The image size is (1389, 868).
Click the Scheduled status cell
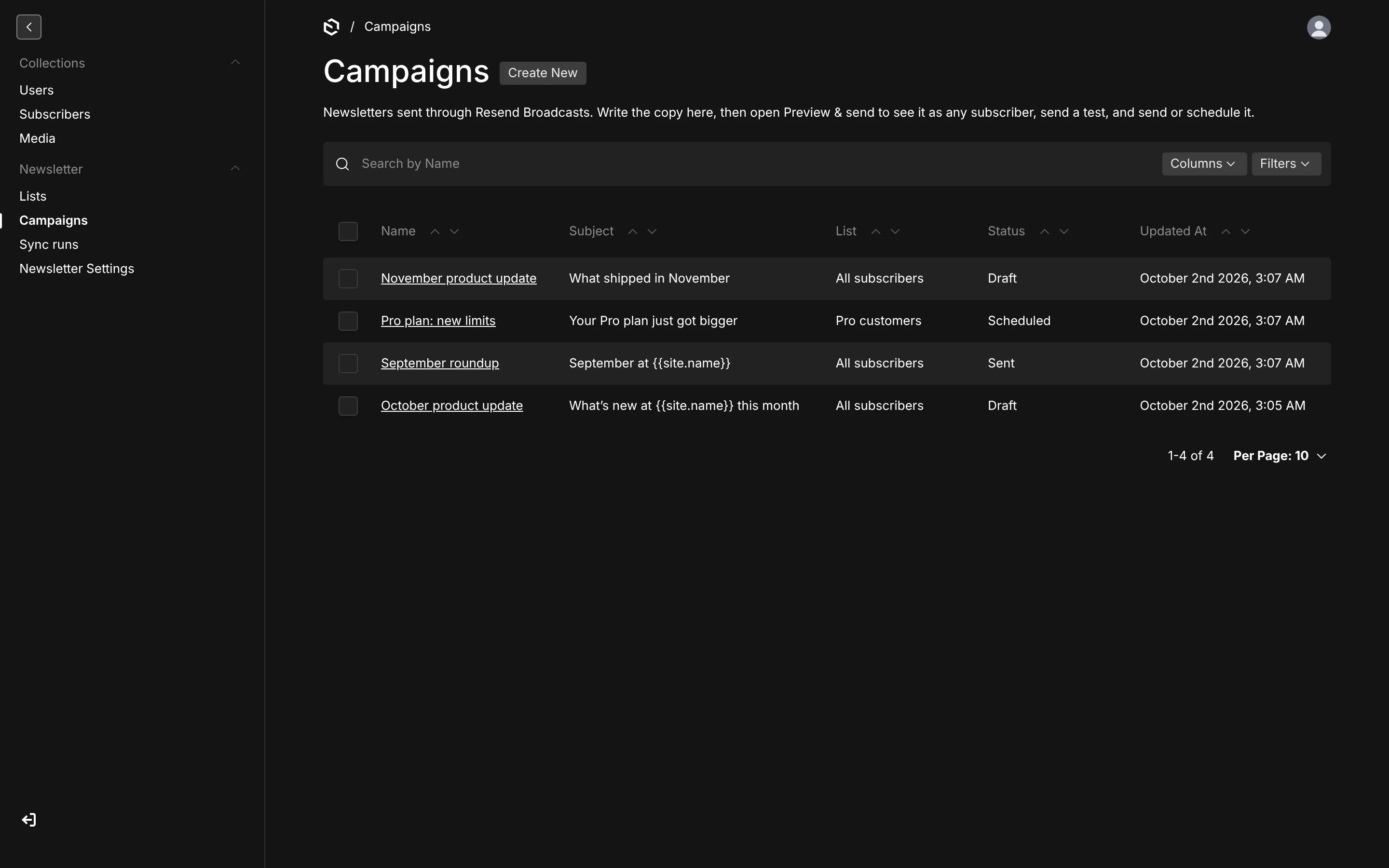click(x=1019, y=321)
